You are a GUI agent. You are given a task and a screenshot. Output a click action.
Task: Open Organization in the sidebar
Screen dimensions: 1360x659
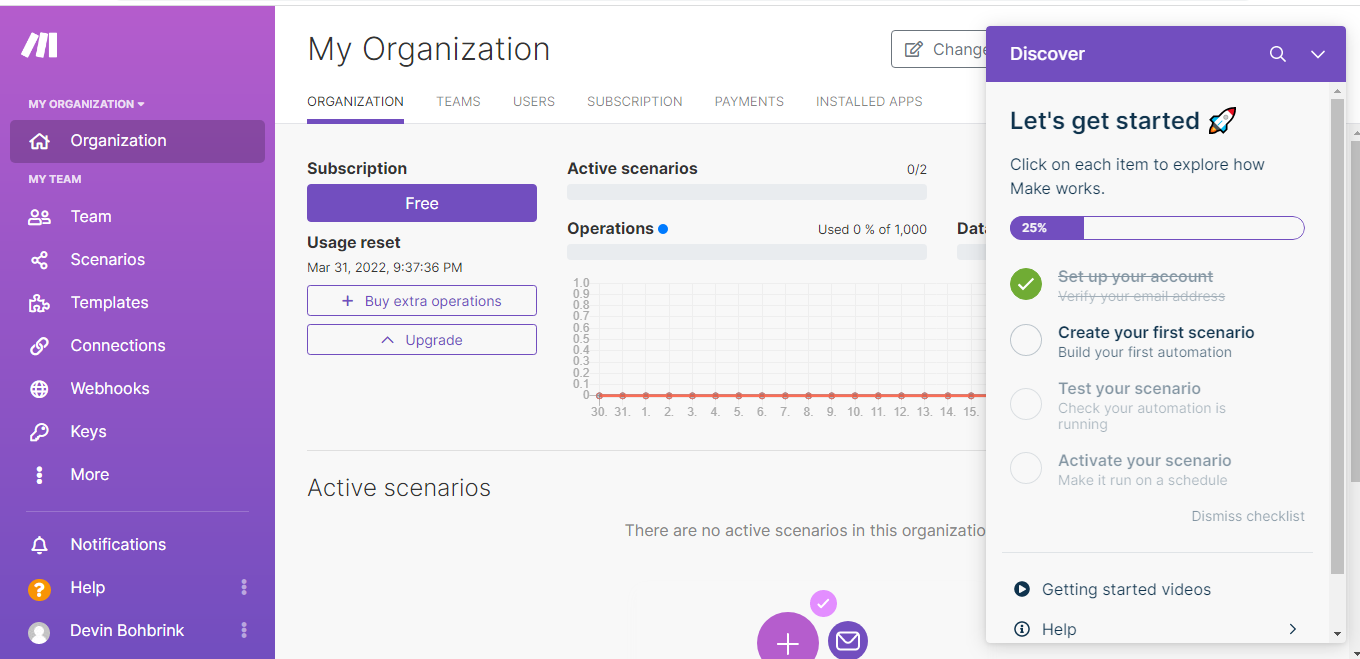pyautogui.click(x=138, y=141)
